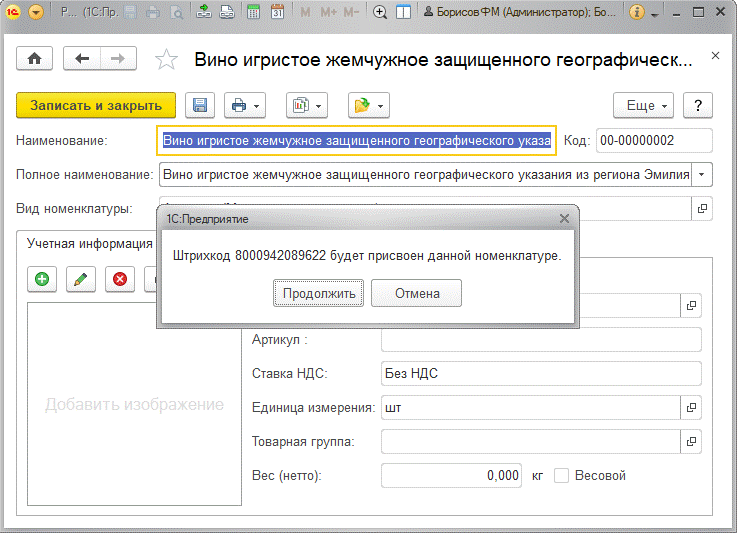
Task: Click the get link icon in title bar
Action: 204,12
